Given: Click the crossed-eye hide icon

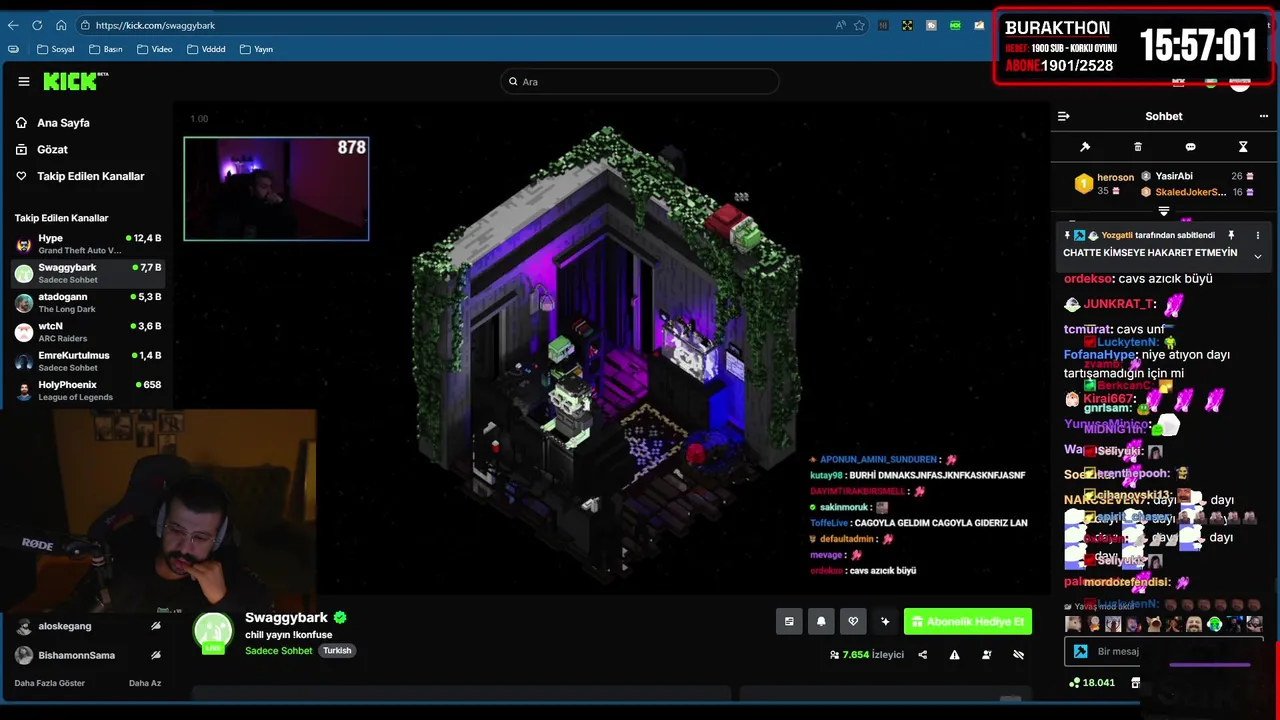Looking at the screenshot, I should click(1019, 655).
